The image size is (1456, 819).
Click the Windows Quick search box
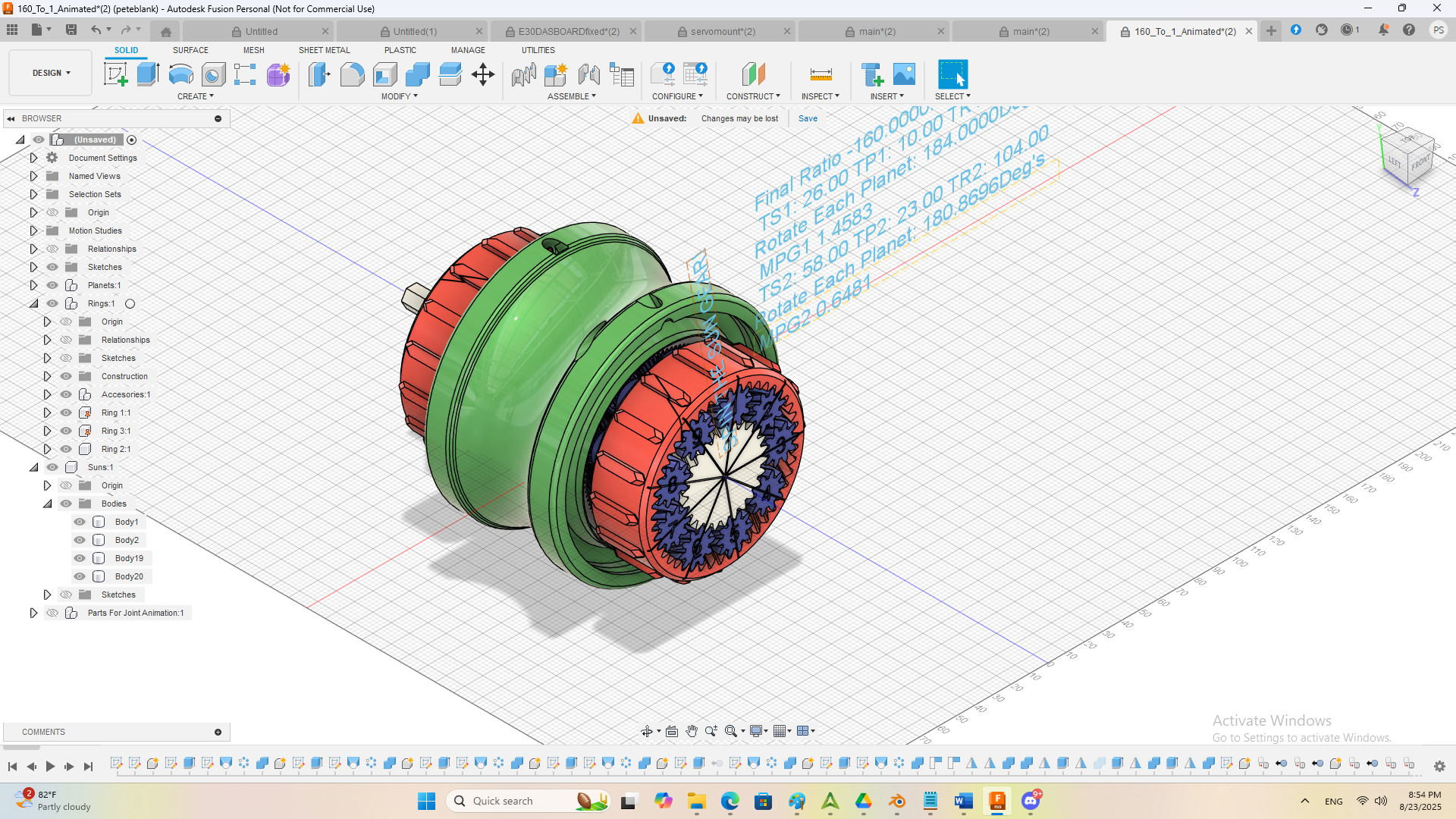click(529, 801)
